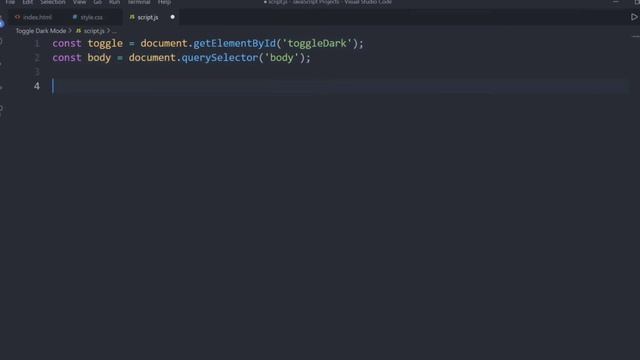Click the HTML file icon on index.html tab
Viewport: 640px width, 360px height.
[17, 17]
